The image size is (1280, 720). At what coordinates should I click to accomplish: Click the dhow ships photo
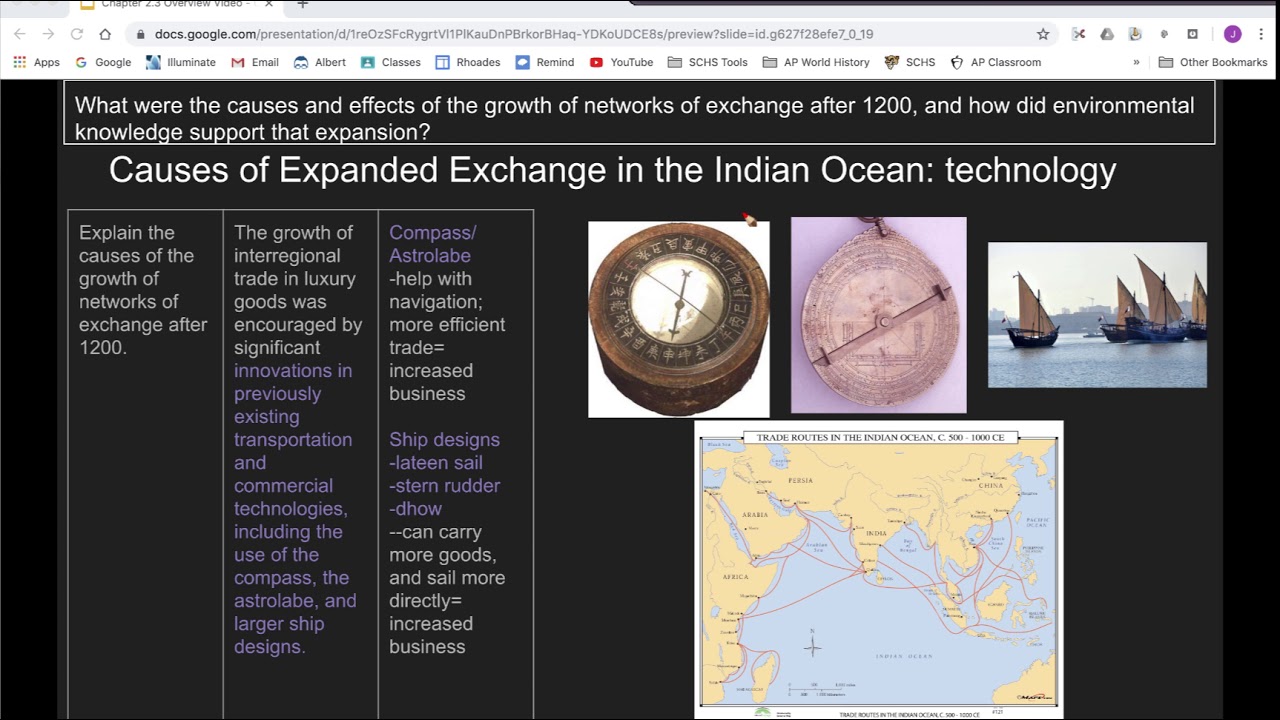[x=1097, y=315]
